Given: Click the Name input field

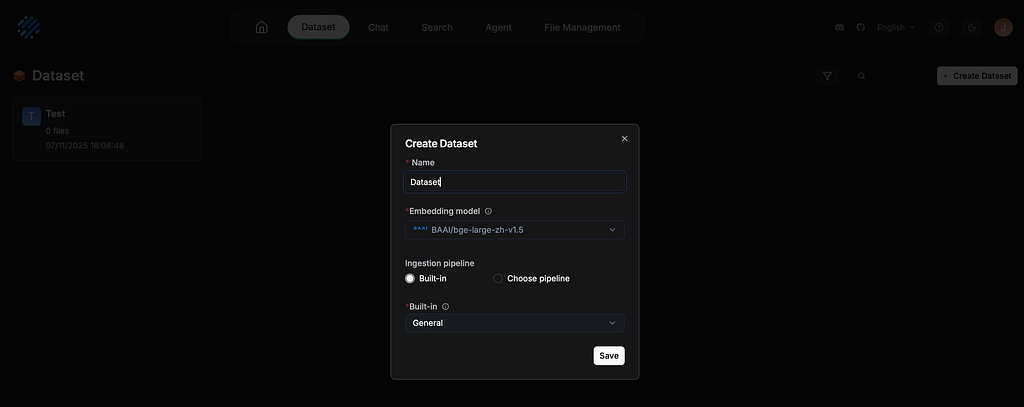Looking at the screenshot, I should point(515,182).
